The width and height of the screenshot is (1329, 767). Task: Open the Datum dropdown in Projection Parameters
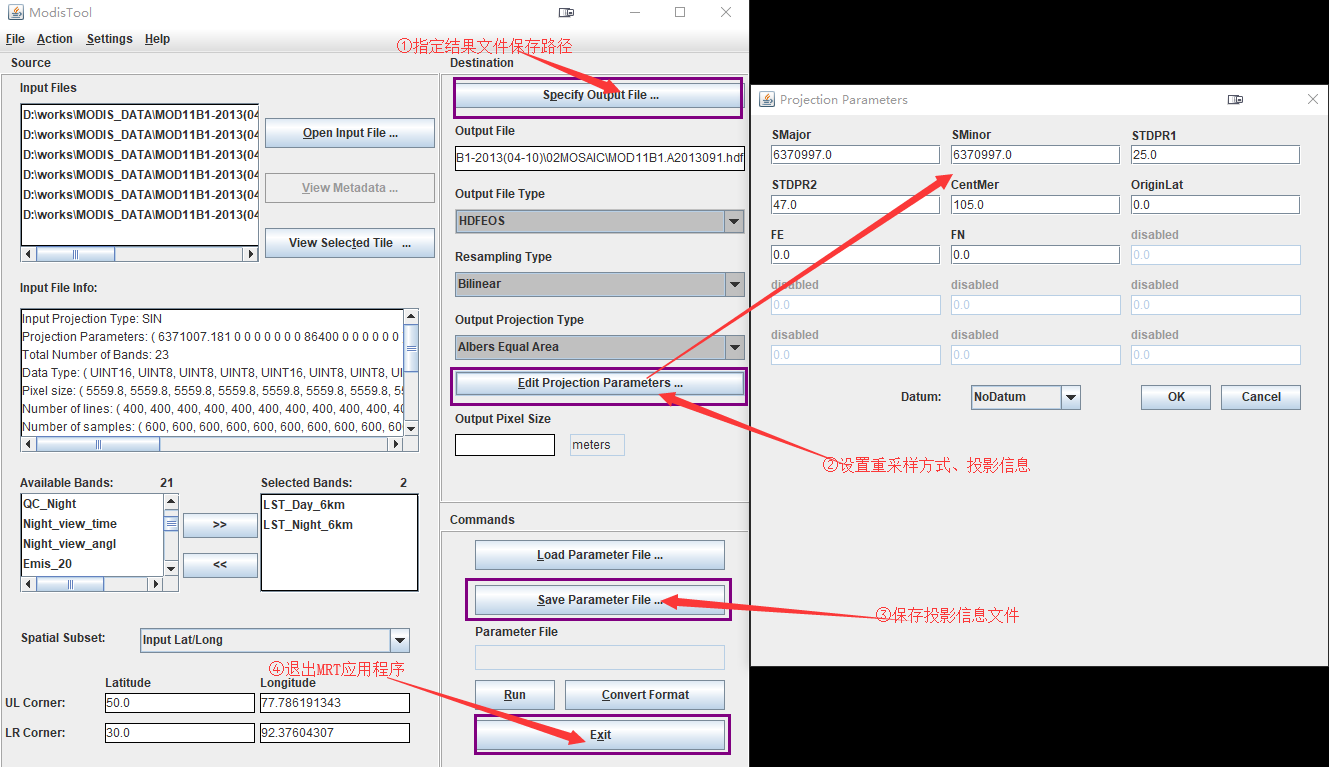point(1071,397)
